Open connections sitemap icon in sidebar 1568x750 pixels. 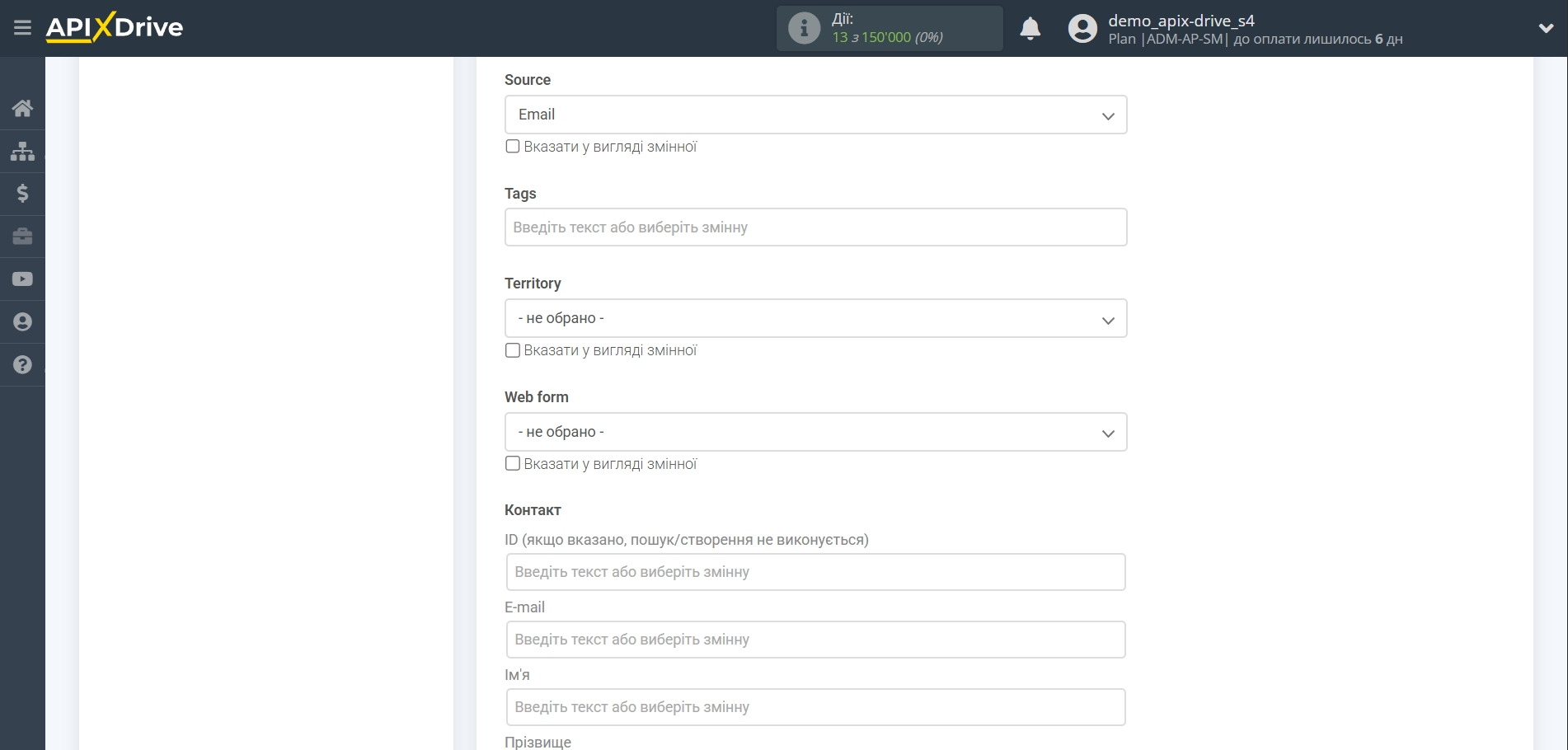coord(22,151)
